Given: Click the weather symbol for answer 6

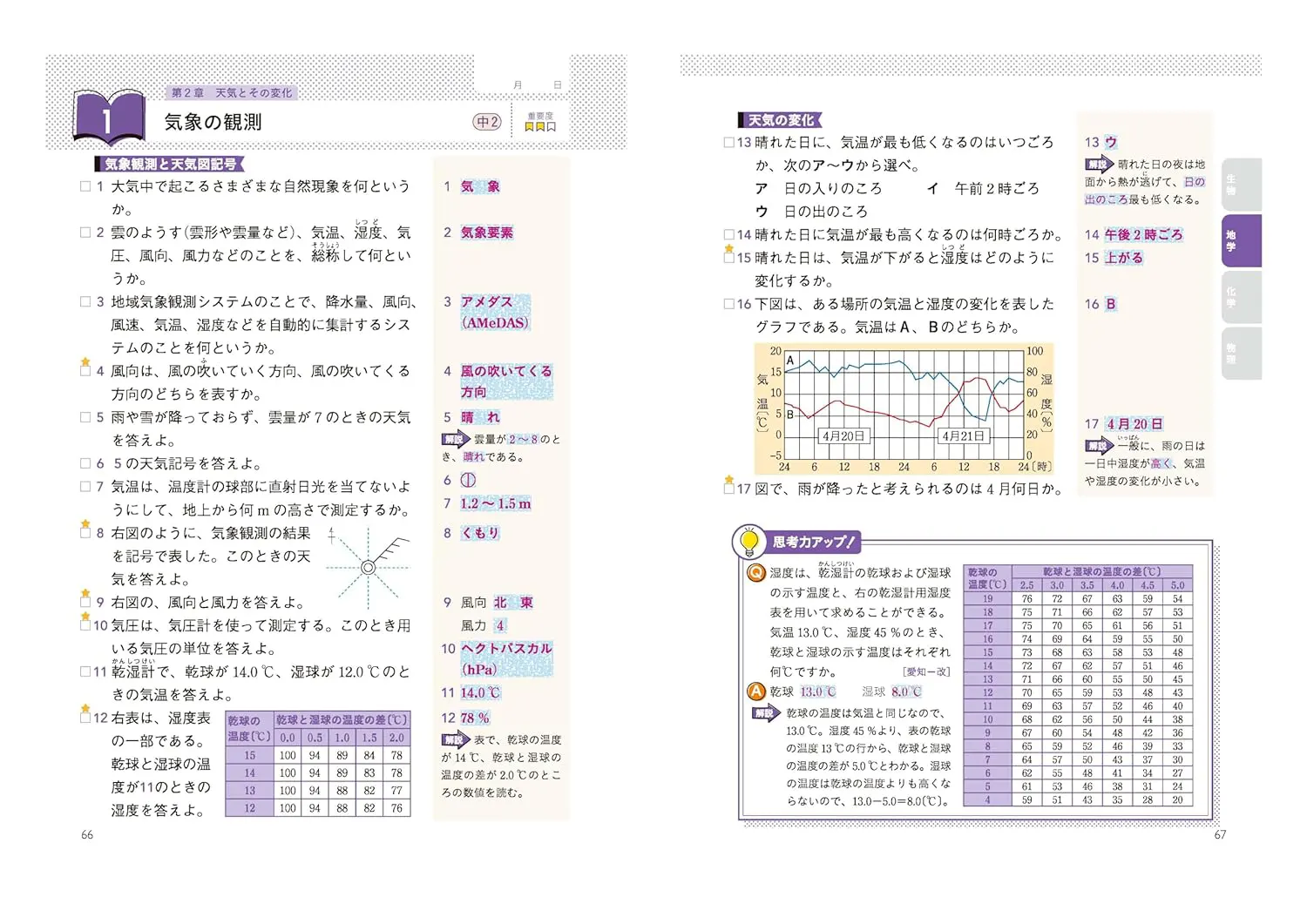Looking at the screenshot, I should (468, 480).
